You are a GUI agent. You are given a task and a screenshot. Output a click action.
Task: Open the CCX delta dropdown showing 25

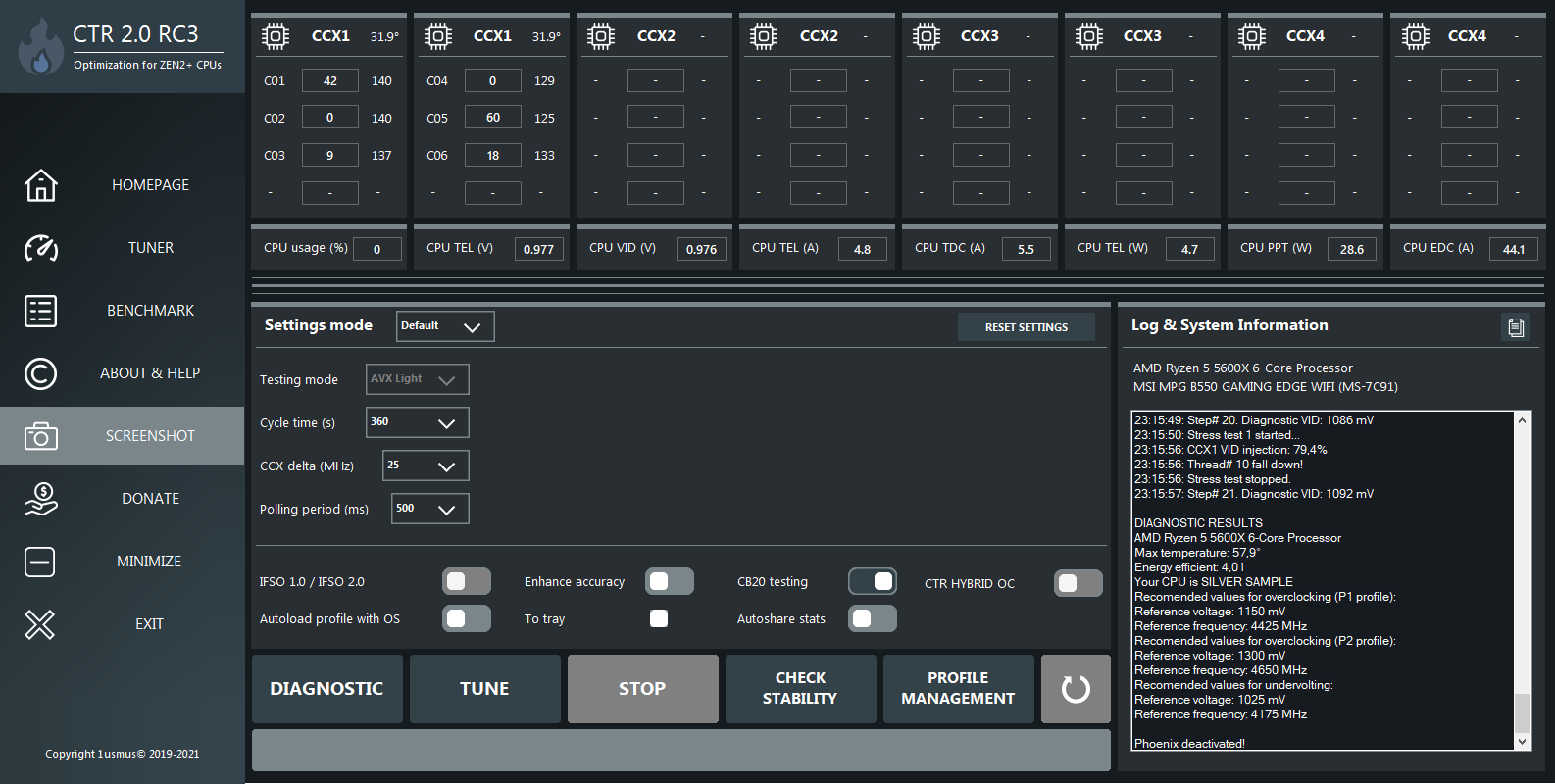pos(426,465)
